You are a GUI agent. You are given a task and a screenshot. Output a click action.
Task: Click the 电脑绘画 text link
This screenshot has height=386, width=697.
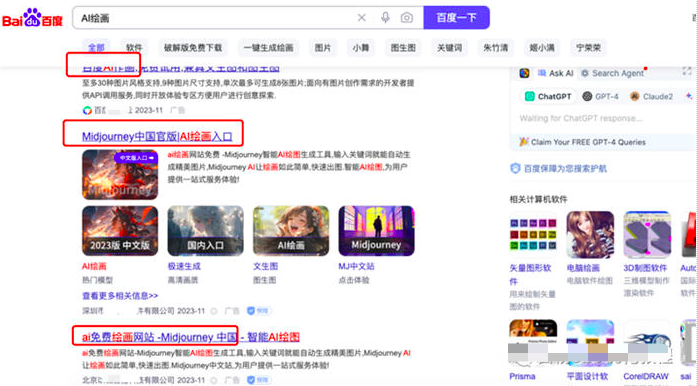(x=583, y=268)
